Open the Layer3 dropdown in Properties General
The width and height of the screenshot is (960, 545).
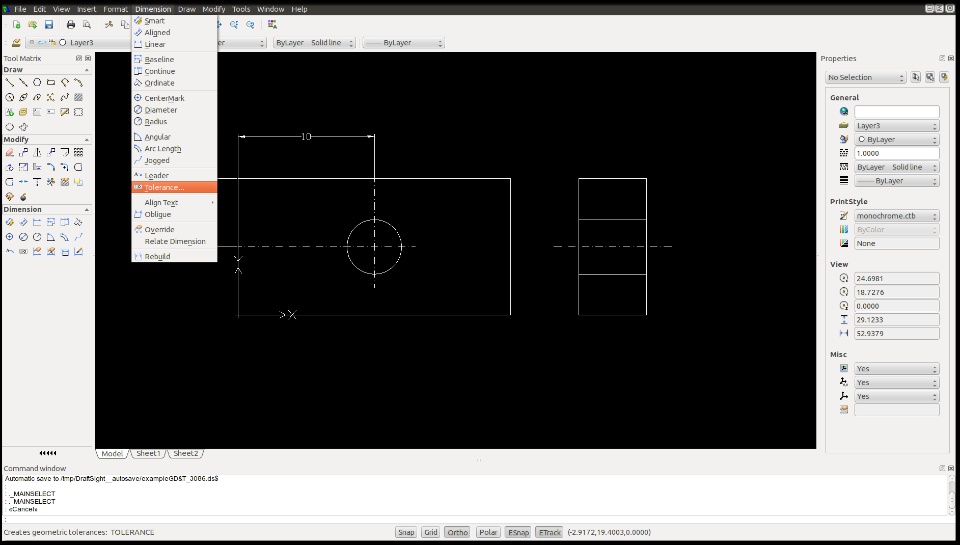click(897, 126)
